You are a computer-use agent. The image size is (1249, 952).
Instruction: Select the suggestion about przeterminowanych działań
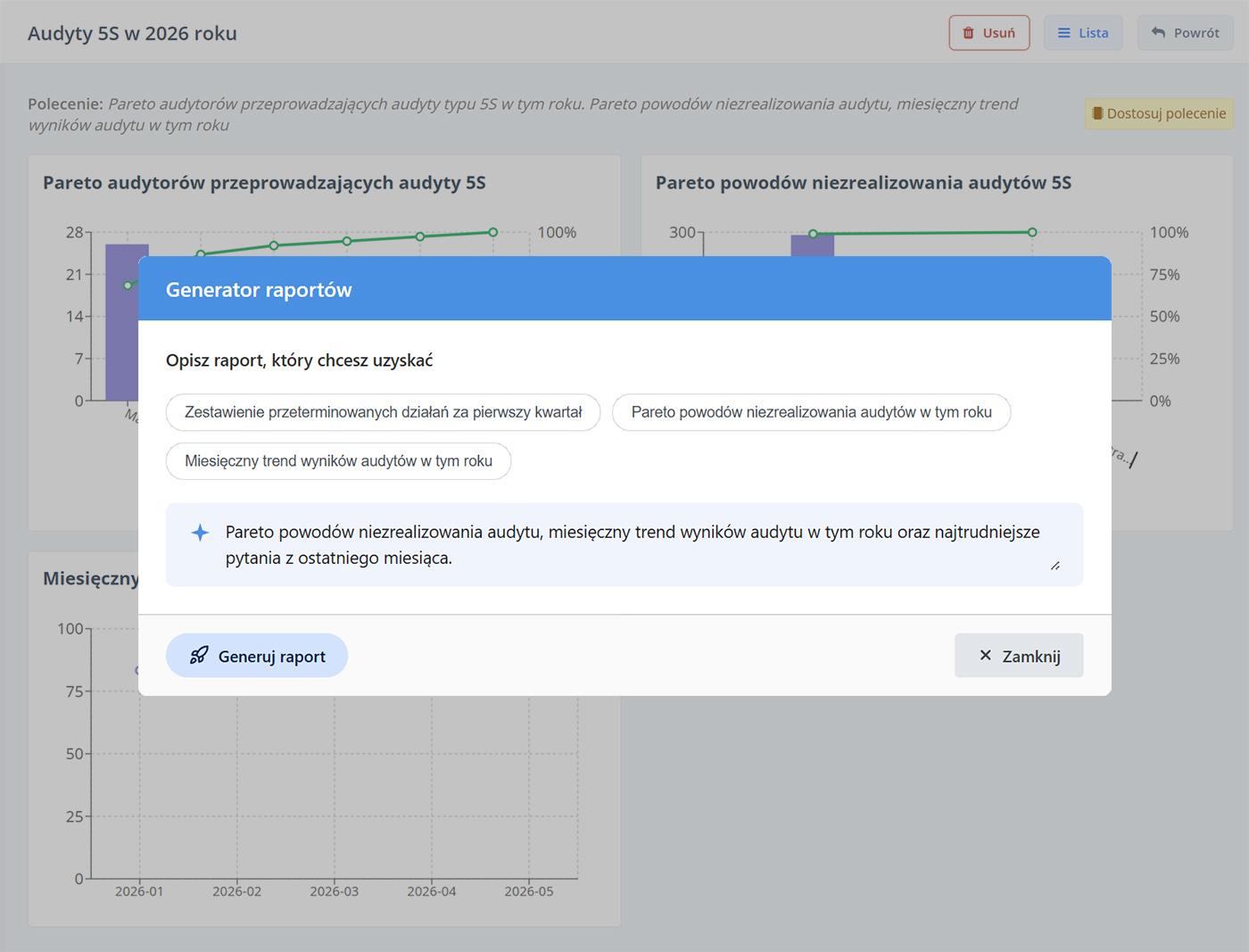[383, 412]
